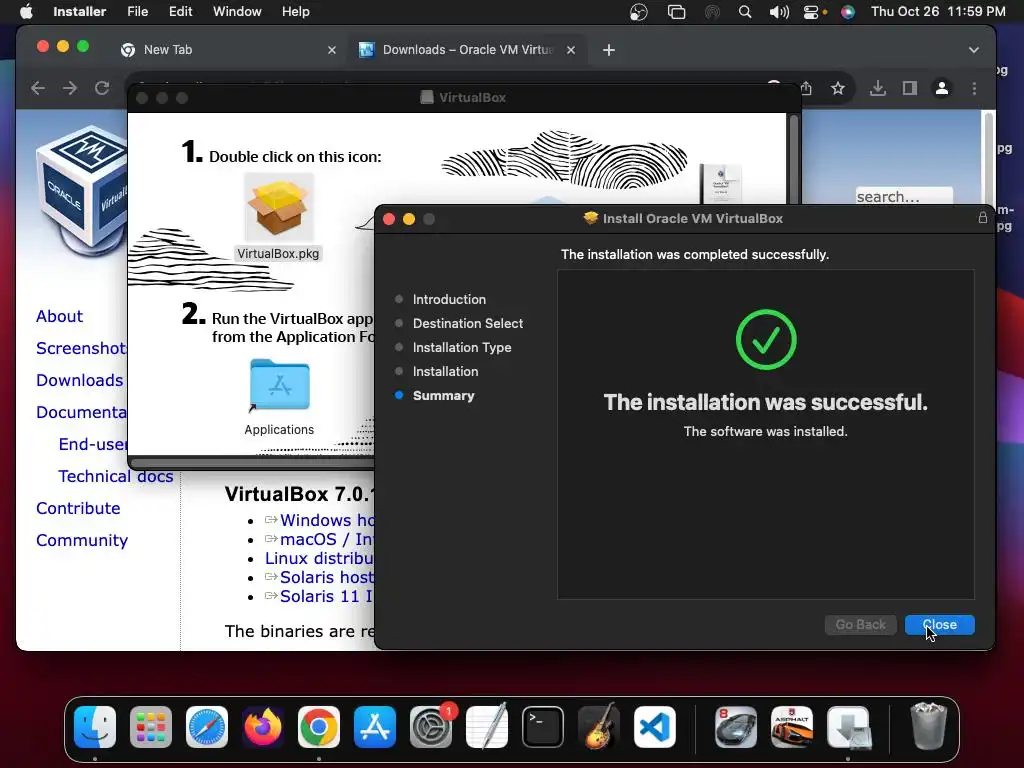Open Spotlight search in menu bar
The width and height of the screenshot is (1024, 768).
click(x=744, y=12)
